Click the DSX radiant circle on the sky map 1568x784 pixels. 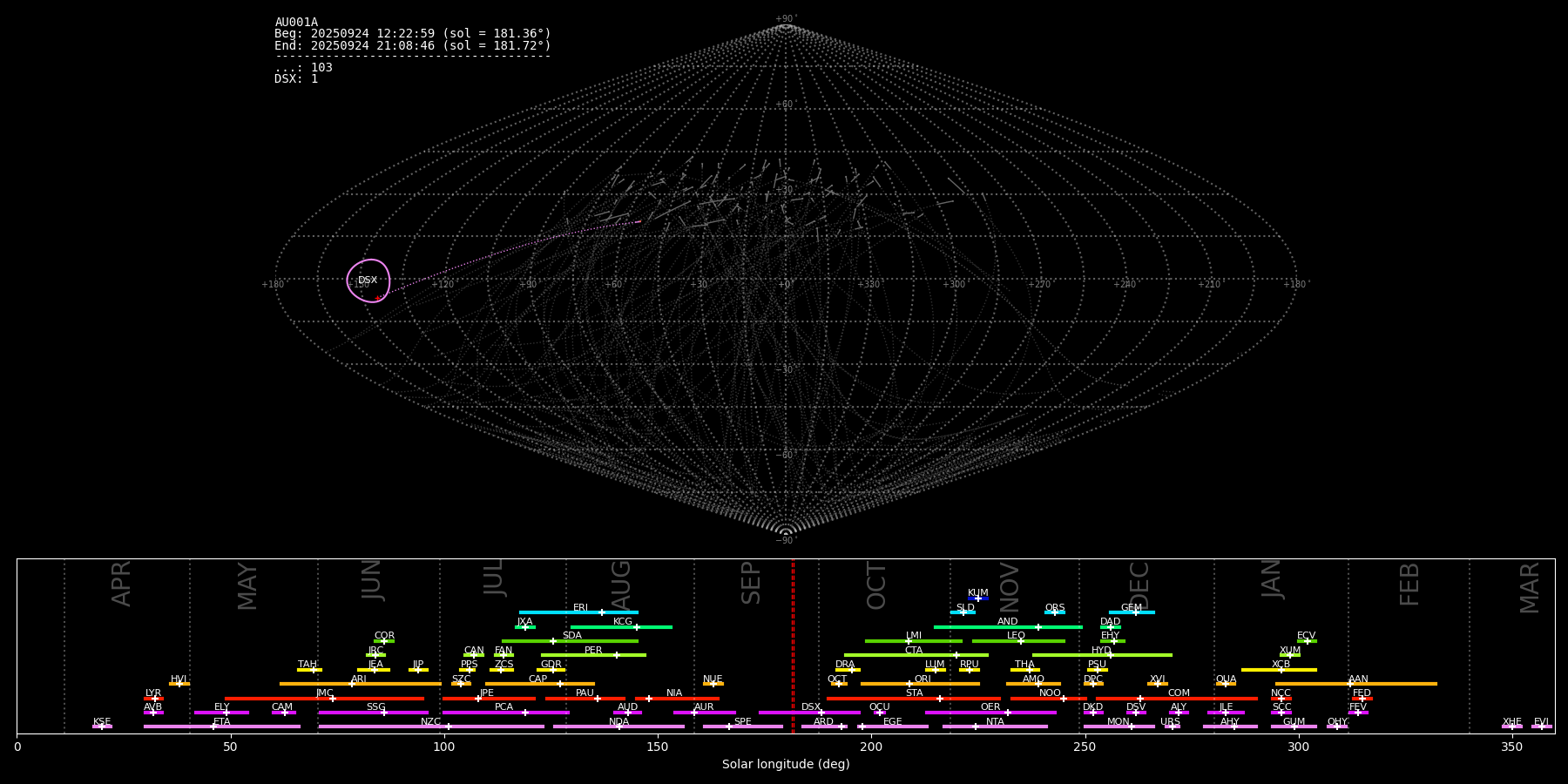click(x=368, y=280)
